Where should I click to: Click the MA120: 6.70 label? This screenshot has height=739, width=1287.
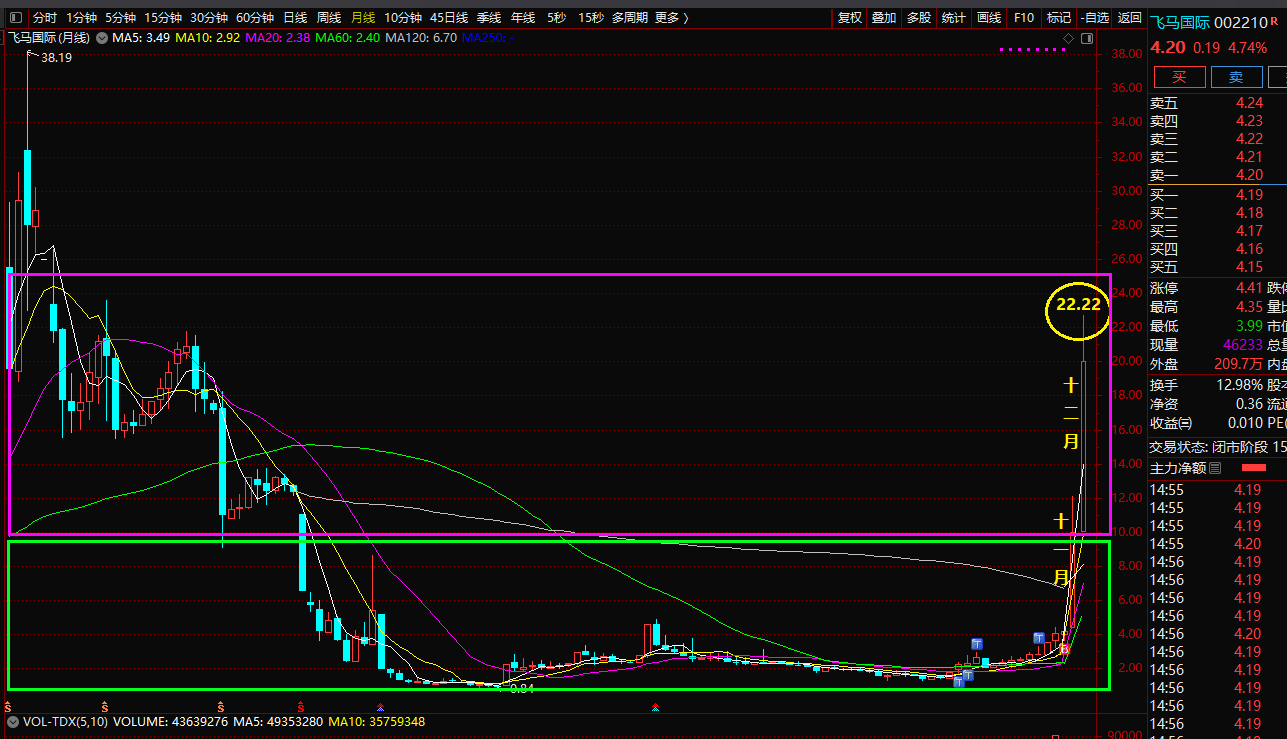click(x=421, y=38)
